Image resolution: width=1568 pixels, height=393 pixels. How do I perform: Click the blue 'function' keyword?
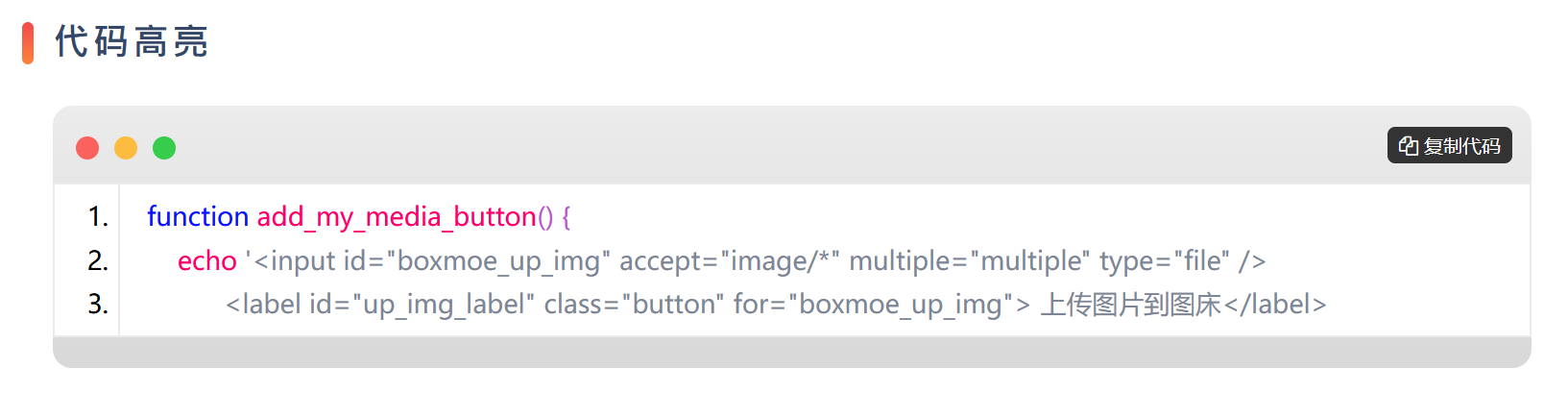(198, 217)
